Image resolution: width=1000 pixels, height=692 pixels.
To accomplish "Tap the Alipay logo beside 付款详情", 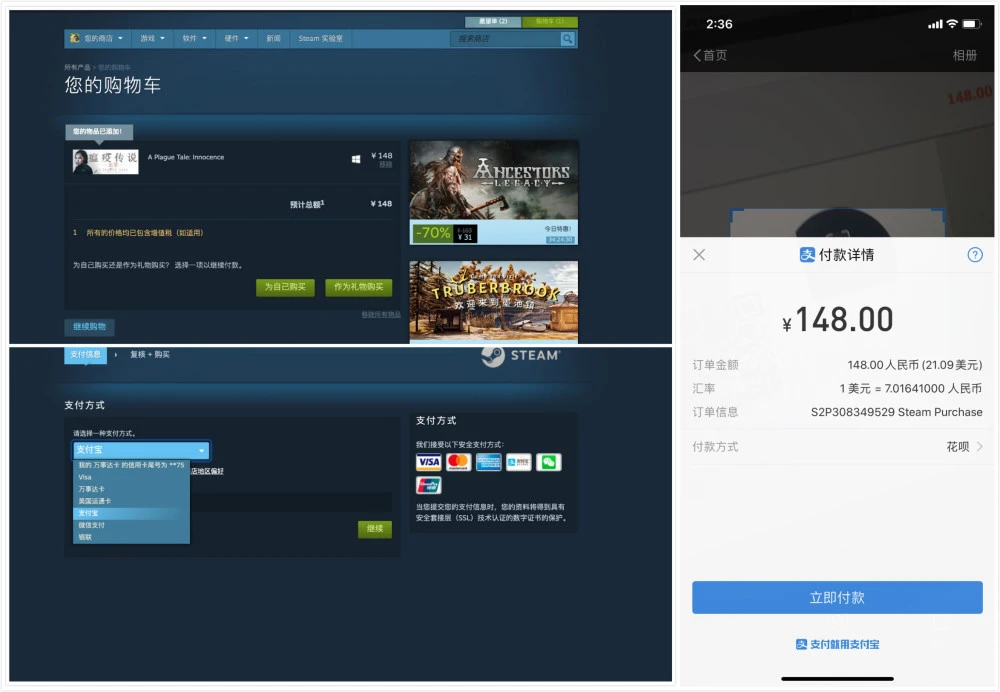I will click(807, 255).
